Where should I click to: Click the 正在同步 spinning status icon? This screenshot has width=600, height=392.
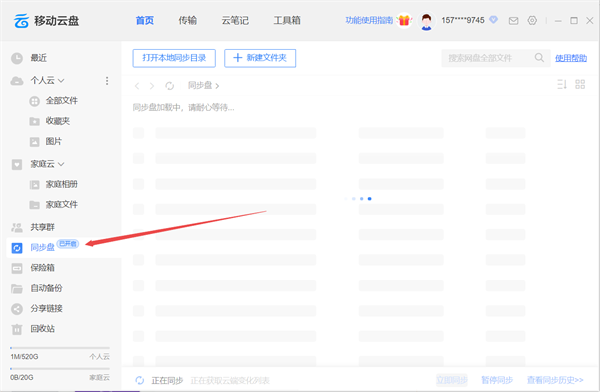[x=140, y=380]
